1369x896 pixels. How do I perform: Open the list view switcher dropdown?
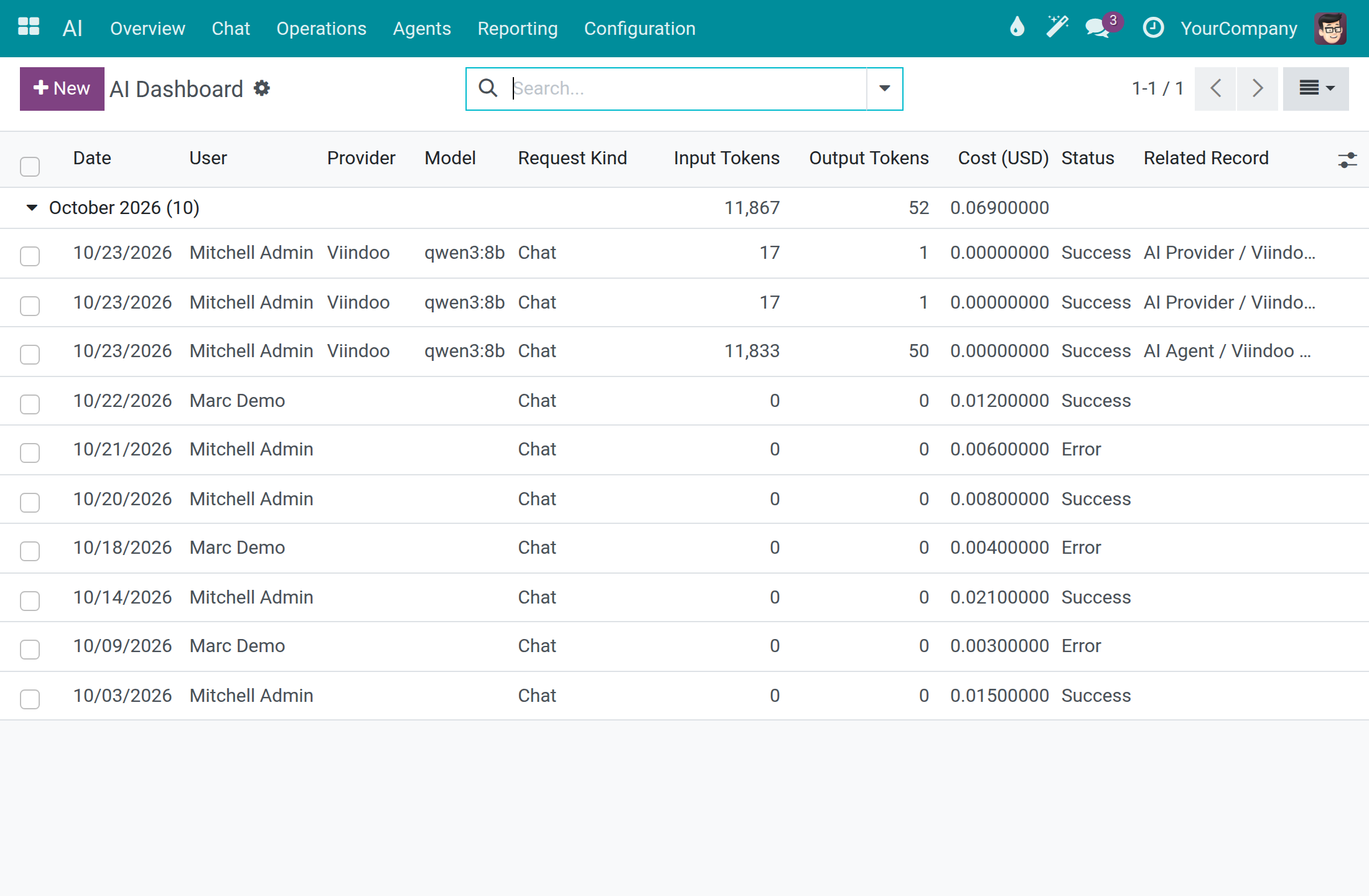(1316, 88)
